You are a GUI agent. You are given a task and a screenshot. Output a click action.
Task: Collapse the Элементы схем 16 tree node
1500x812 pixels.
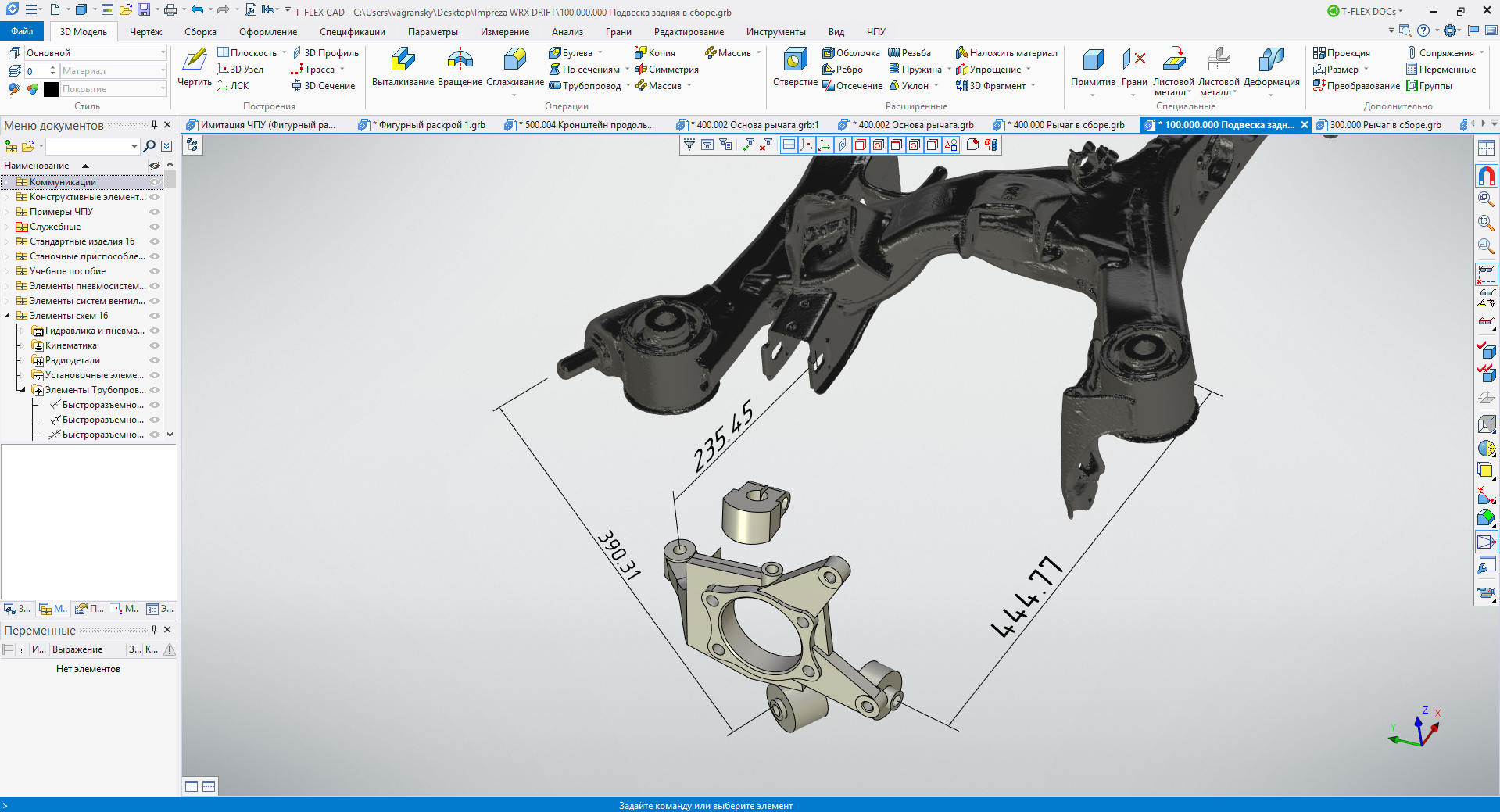(x=8, y=316)
